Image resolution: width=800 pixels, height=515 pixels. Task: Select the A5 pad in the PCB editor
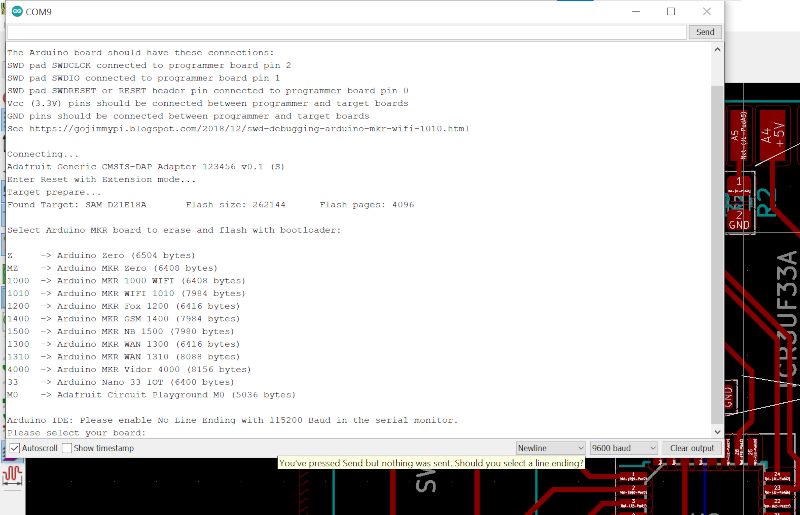(738, 135)
